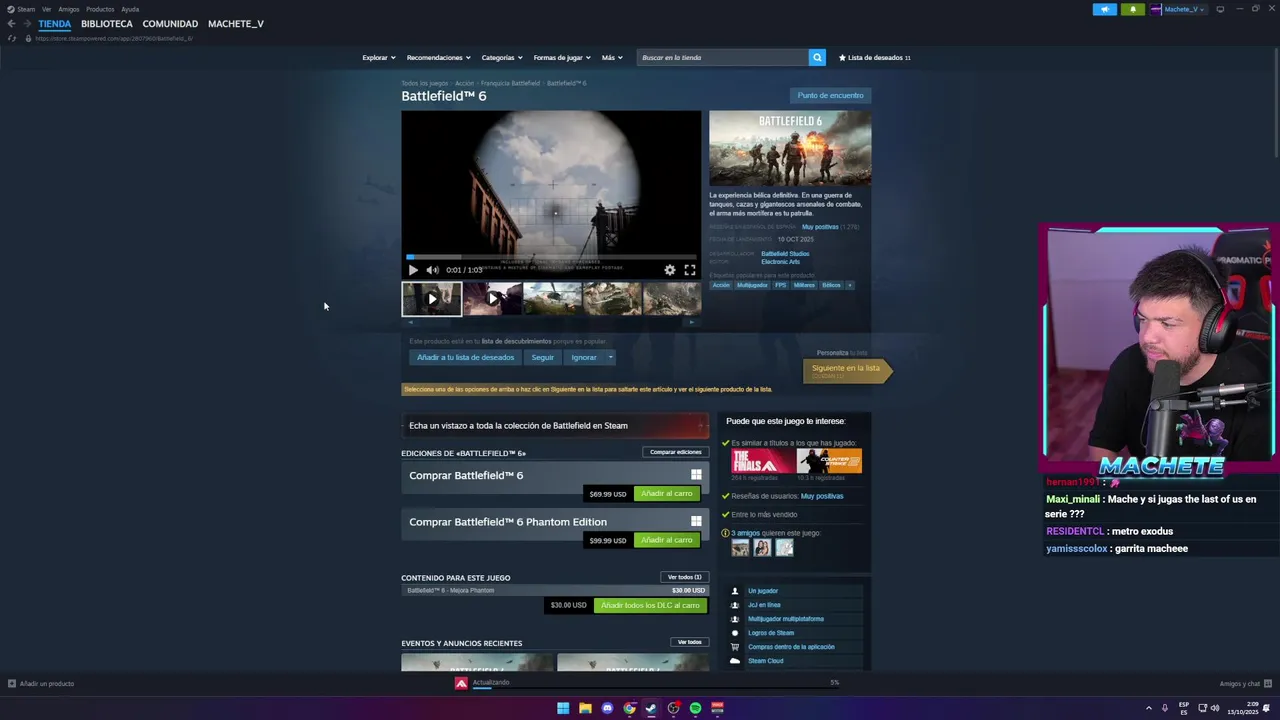This screenshot has width=1280, height=720.
Task: Select the first trailer thumbnail
Action: (x=432, y=299)
